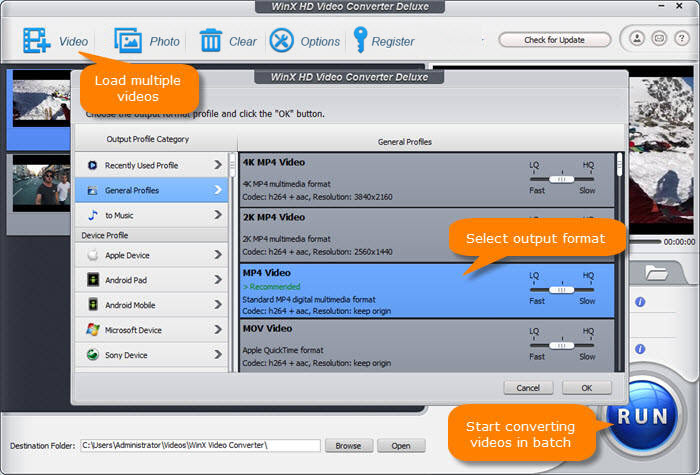Click the Recently Used Profile icon
Image resolution: width=700 pixels, height=475 pixels.
click(x=92, y=165)
